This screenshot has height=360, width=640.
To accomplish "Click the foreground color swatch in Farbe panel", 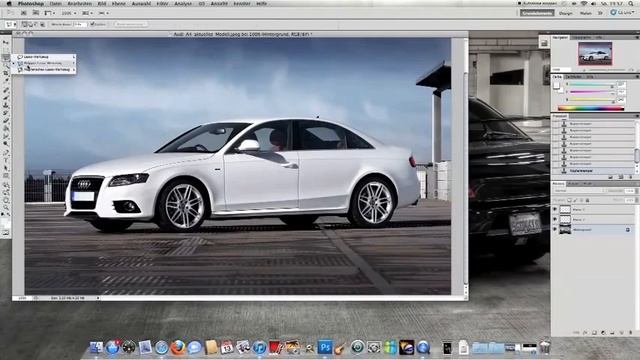I will [x=556, y=85].
